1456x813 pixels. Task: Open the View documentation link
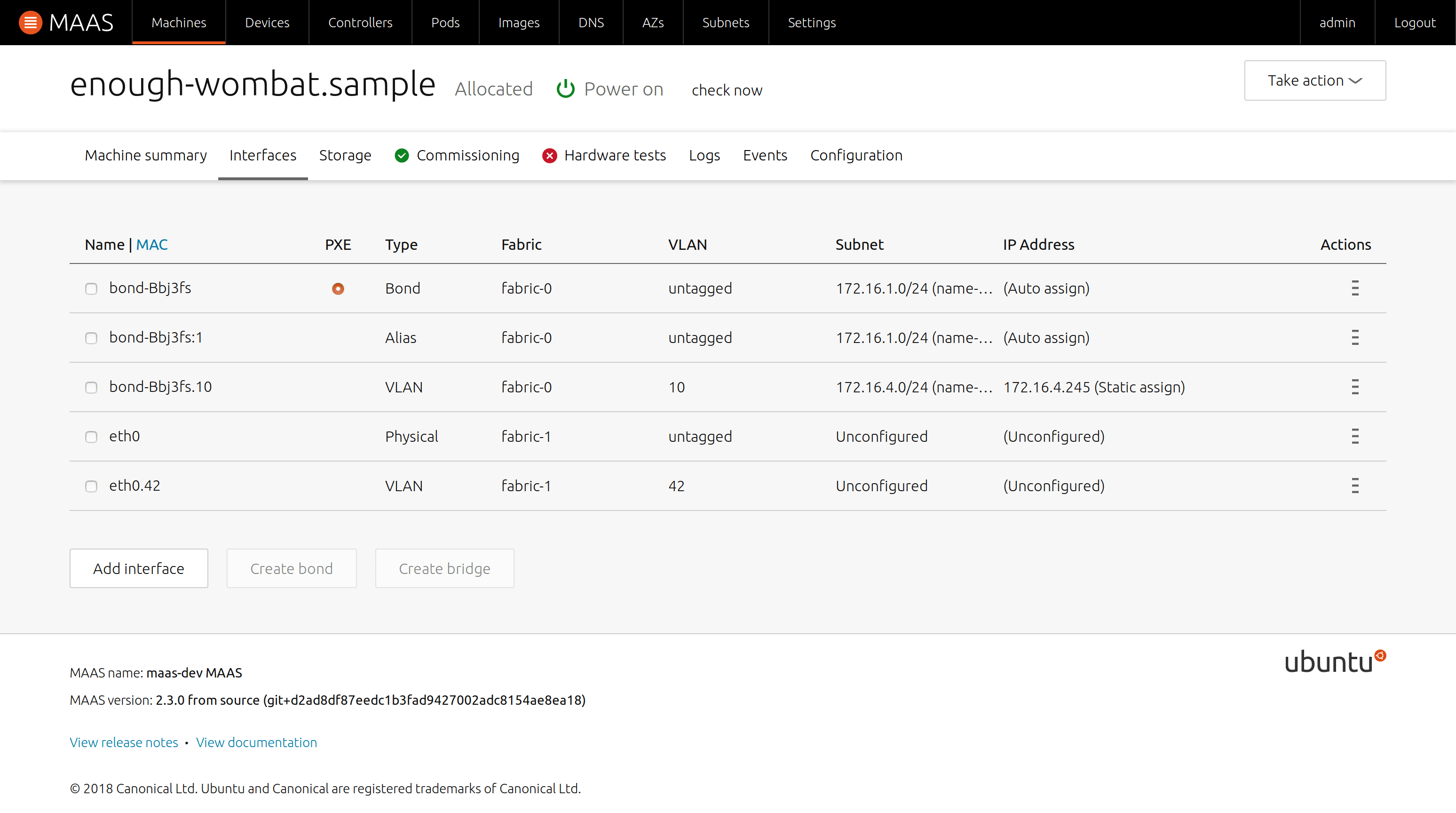[x=256, y=742]
